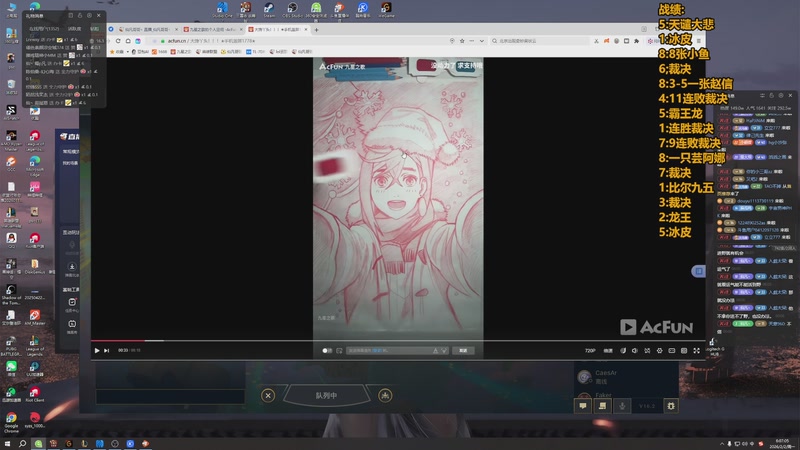The image size is (800, 450).
Task: Switch to widescreen theater mode
Action: [x=672, y=351]
